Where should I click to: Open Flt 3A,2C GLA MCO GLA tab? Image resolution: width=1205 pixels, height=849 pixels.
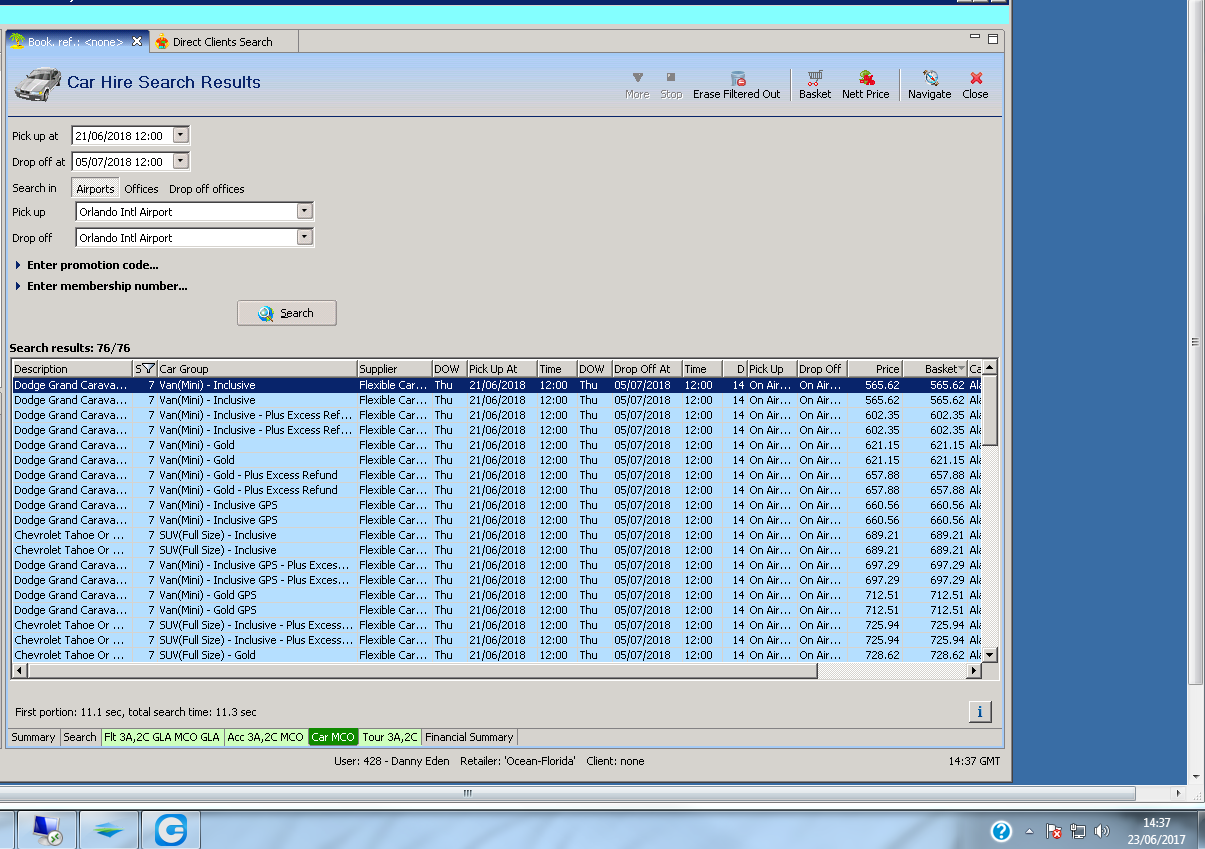[x=162, y=737]
